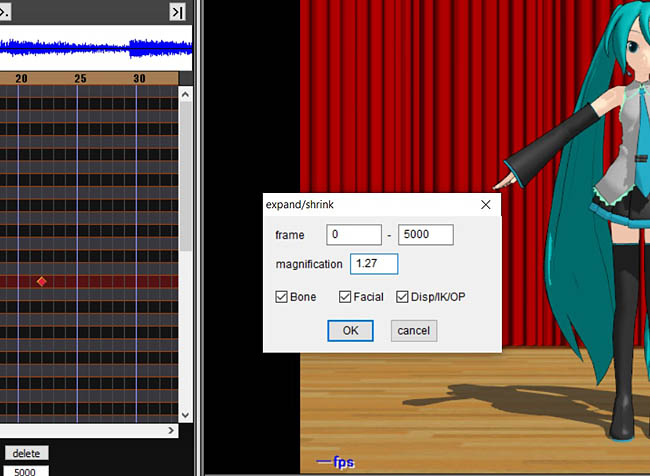Select the red diamond keyframe marker

coord(41,282)
